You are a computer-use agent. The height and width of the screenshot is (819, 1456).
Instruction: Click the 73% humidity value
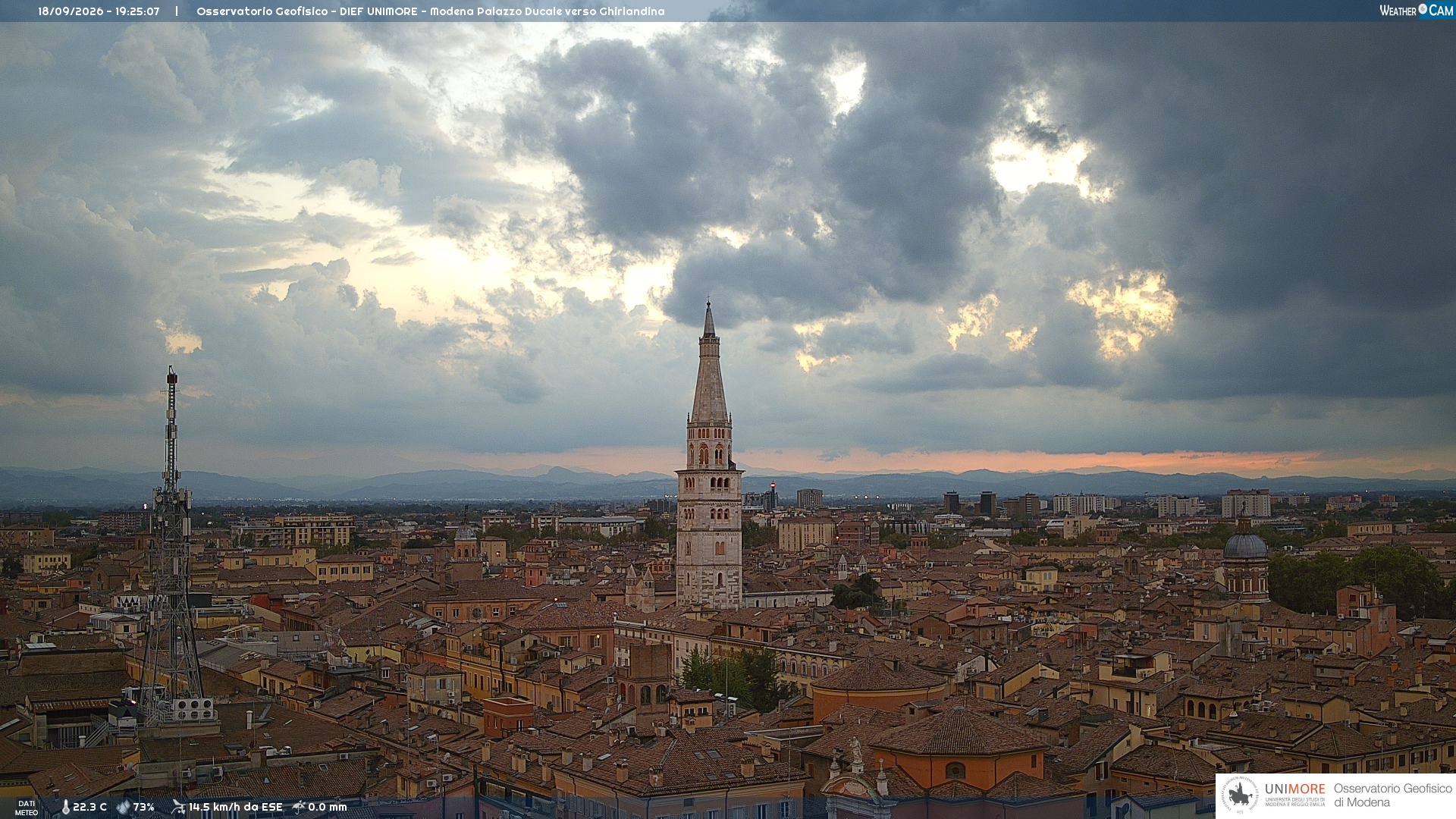tap(144, 807)
